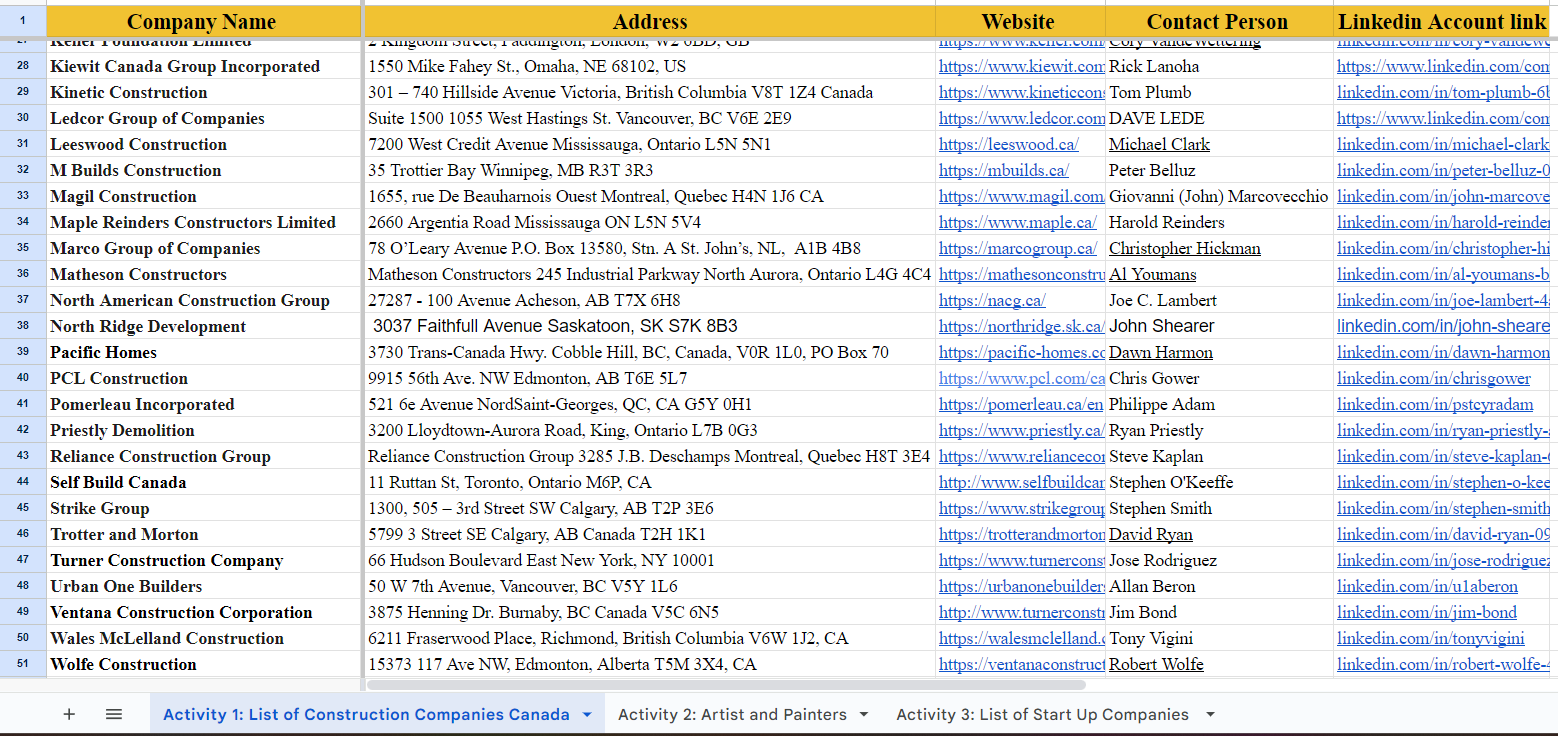Open Wolfe Construction's website link
The height and width of the screenshot is (736, 1558).
coord(1021,665)
